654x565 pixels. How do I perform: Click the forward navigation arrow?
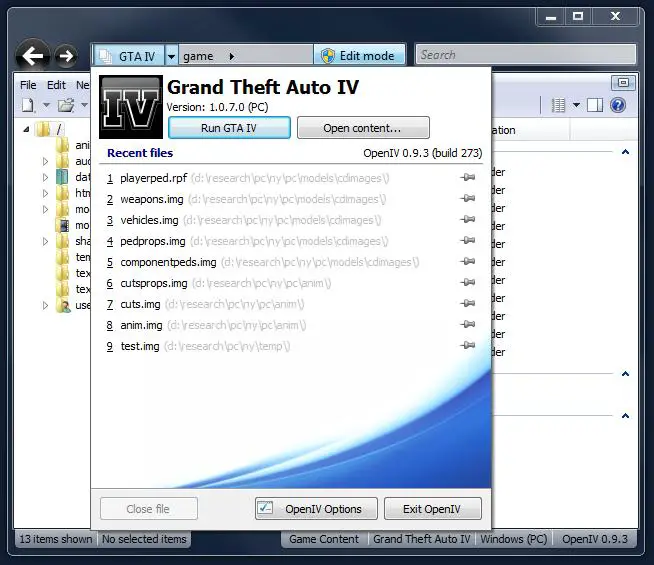tap(66, 56)
